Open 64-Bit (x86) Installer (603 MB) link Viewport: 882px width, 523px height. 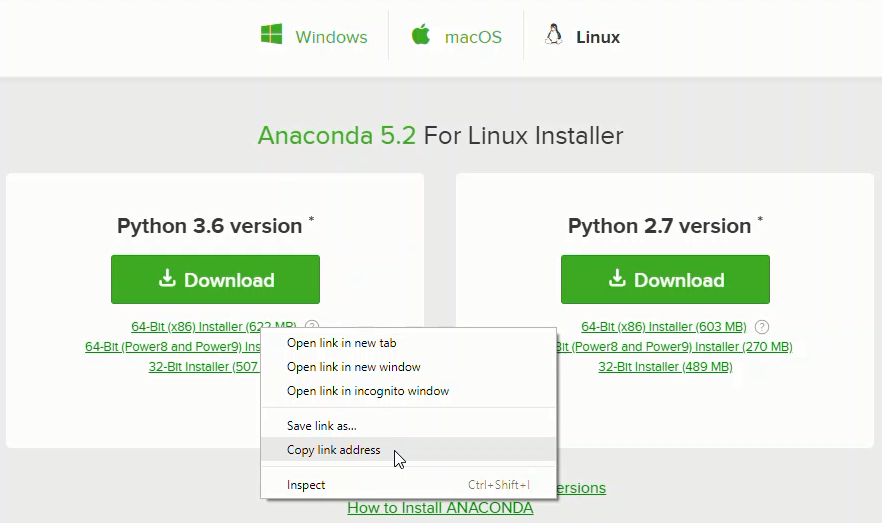point(664,327)
